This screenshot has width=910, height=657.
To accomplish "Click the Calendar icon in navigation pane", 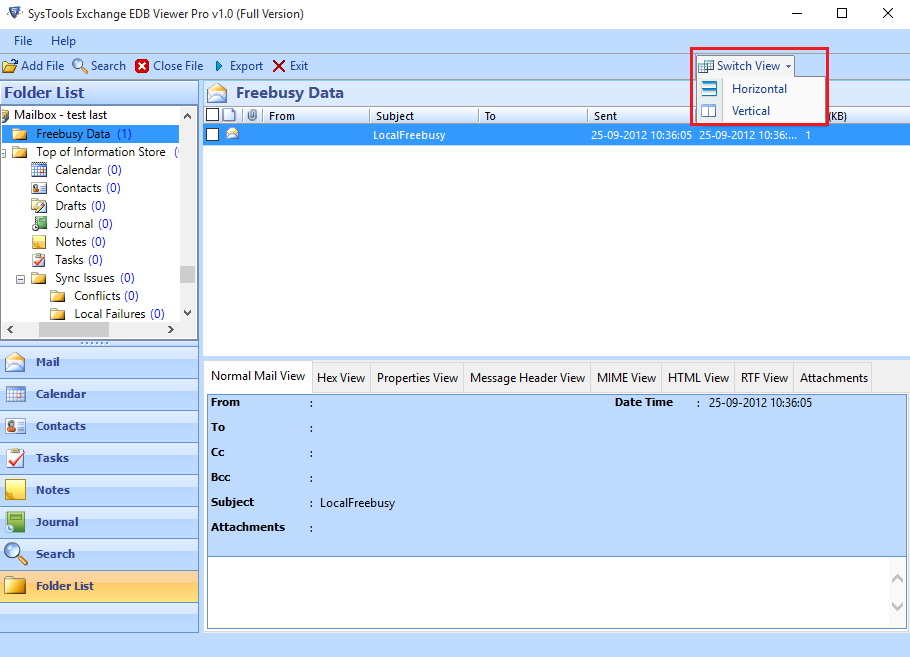I will (x=16, y=394).
